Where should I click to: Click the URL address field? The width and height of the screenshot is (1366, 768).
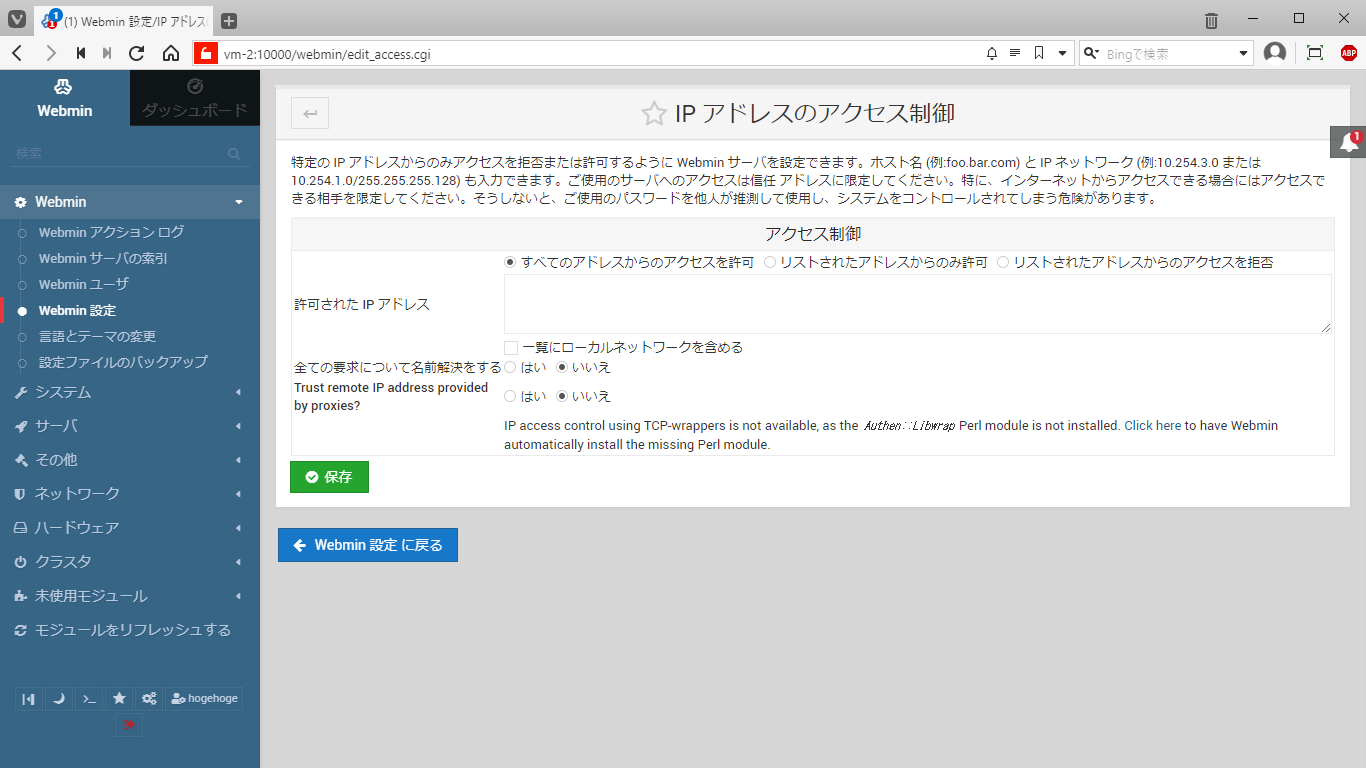coord(600,54)
